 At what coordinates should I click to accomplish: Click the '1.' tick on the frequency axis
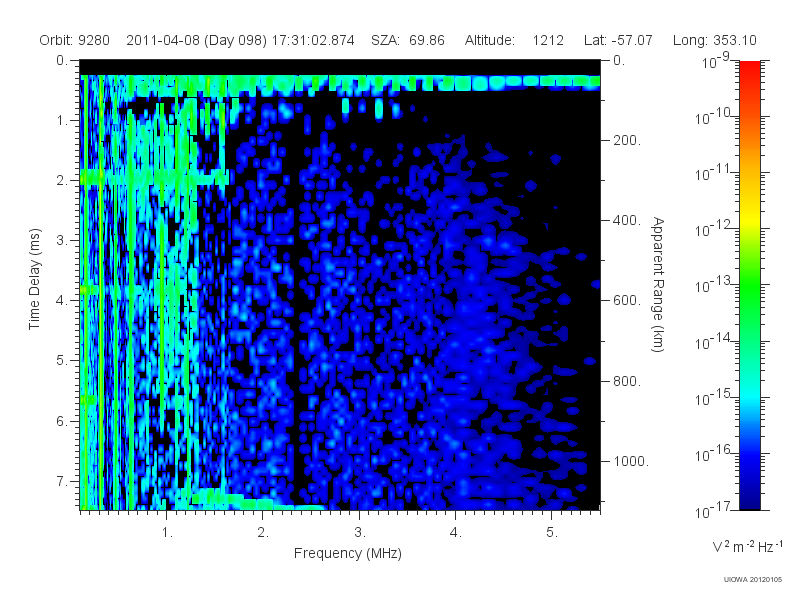167,533
